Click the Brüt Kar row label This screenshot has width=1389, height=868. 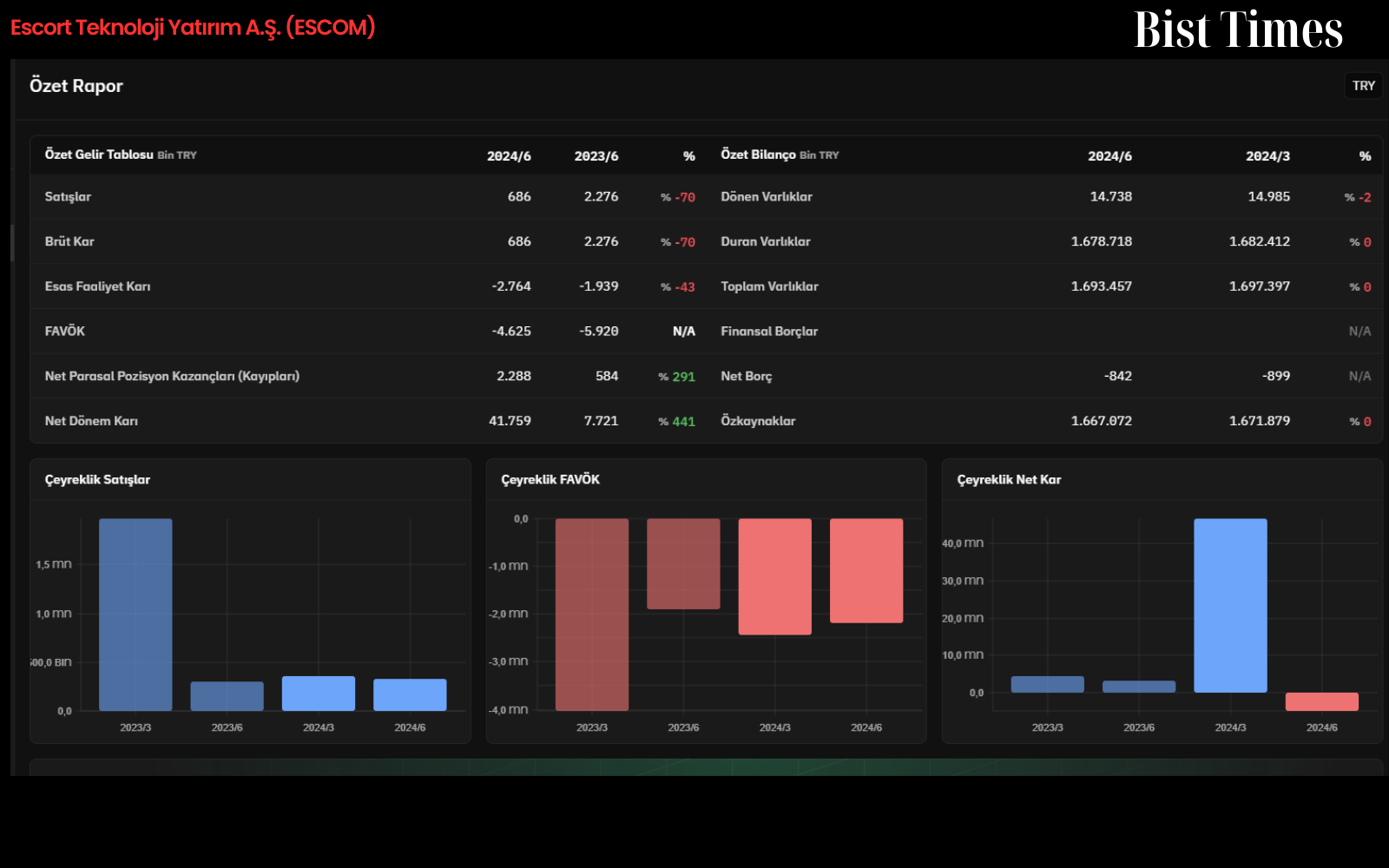point(69,241)
